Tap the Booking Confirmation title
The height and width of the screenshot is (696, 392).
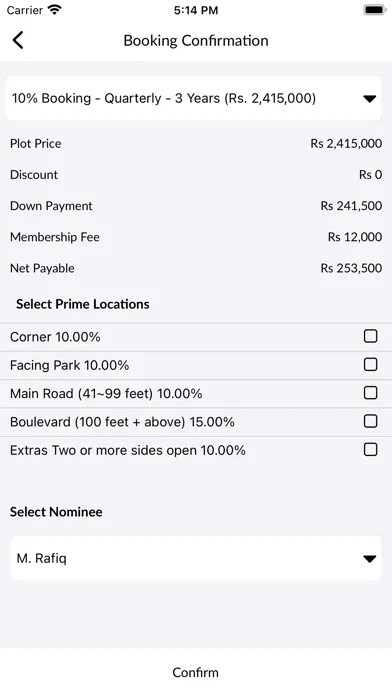pyautogui.click(x=196, y=40)
